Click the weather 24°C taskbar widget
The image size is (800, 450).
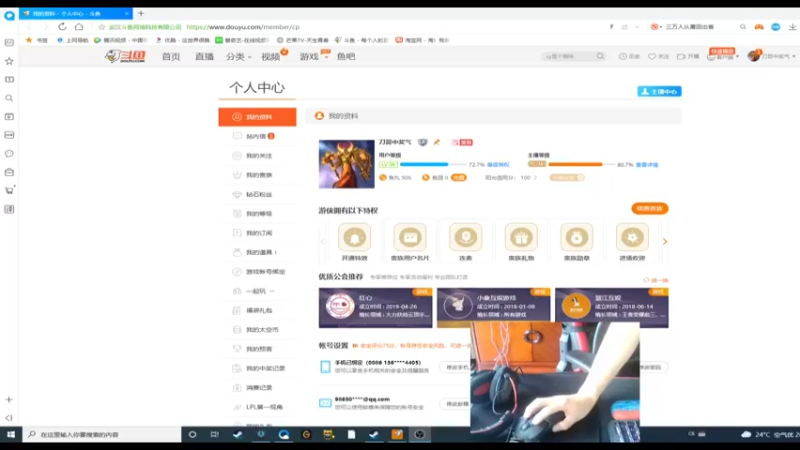[x=769, y=434]
